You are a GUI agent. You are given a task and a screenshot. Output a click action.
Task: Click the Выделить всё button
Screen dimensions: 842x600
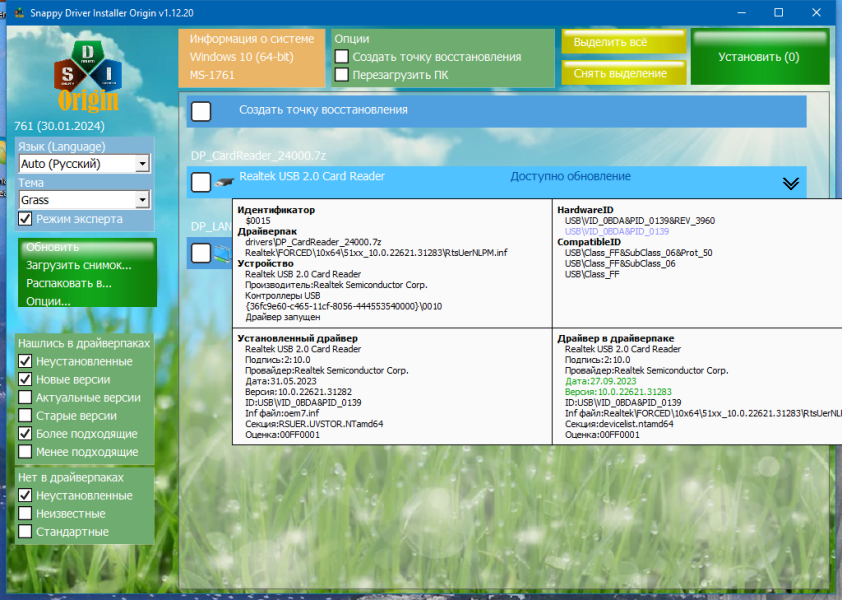click(624, 41)
